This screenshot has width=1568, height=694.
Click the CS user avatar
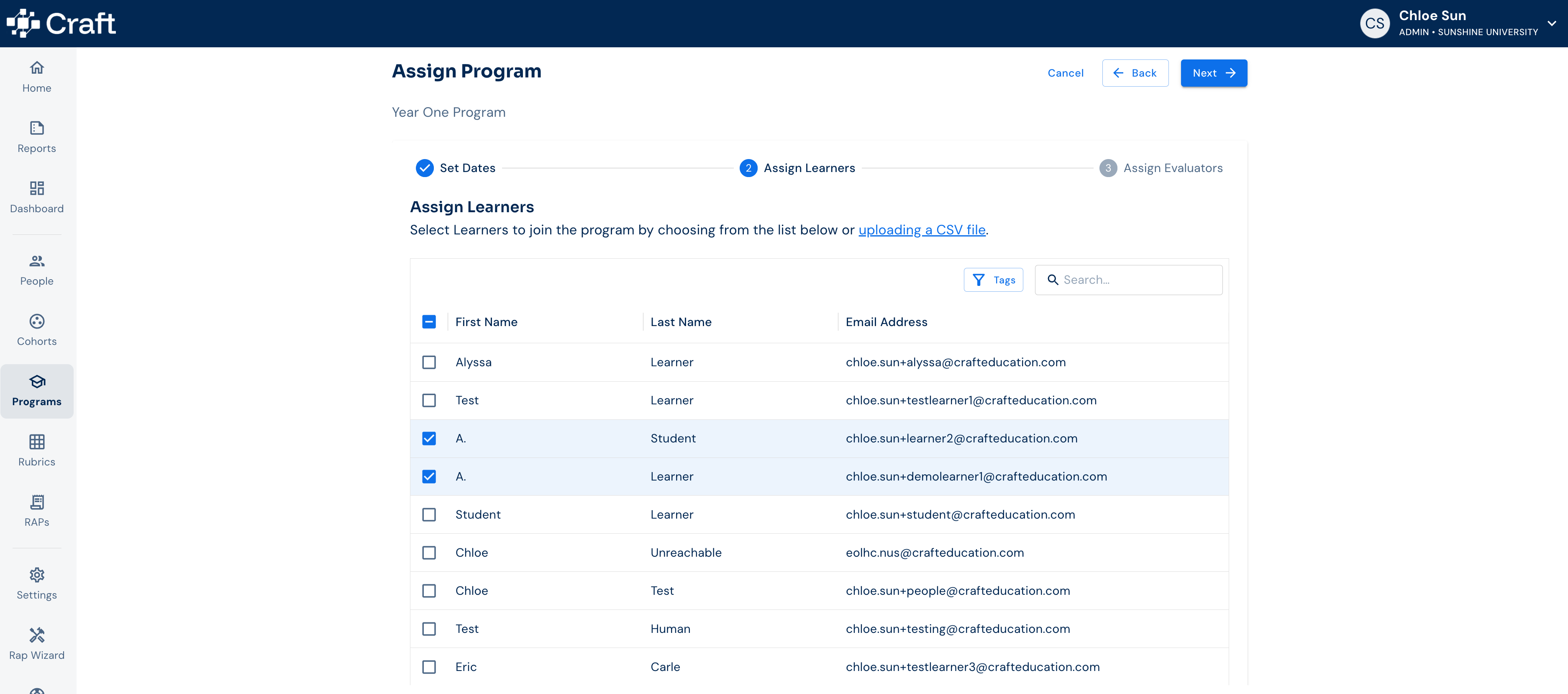[1374, 23]
